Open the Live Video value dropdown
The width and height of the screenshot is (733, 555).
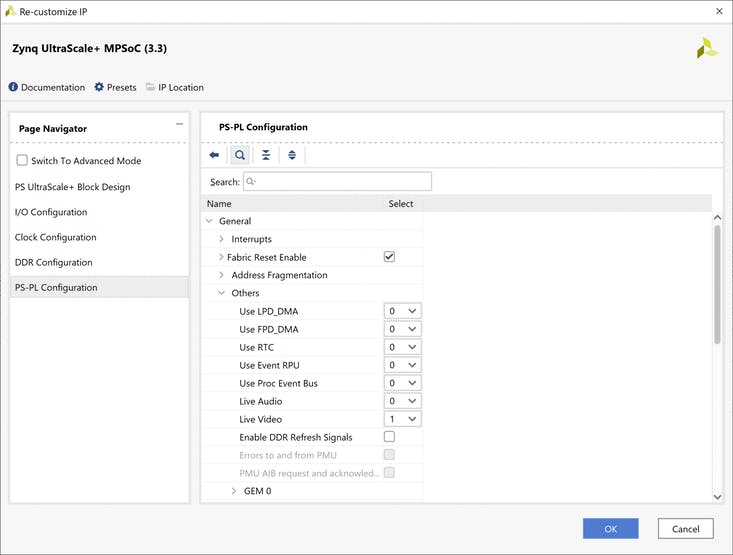[x=402, y=419]
